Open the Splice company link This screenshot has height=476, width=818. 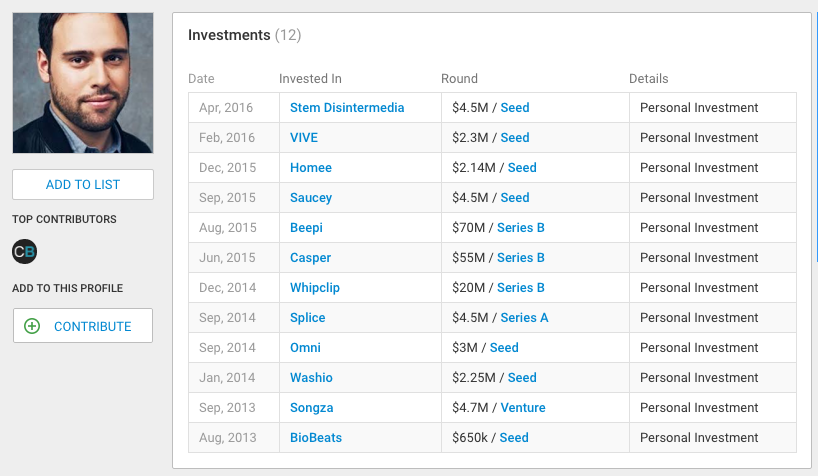pos(308,318)
